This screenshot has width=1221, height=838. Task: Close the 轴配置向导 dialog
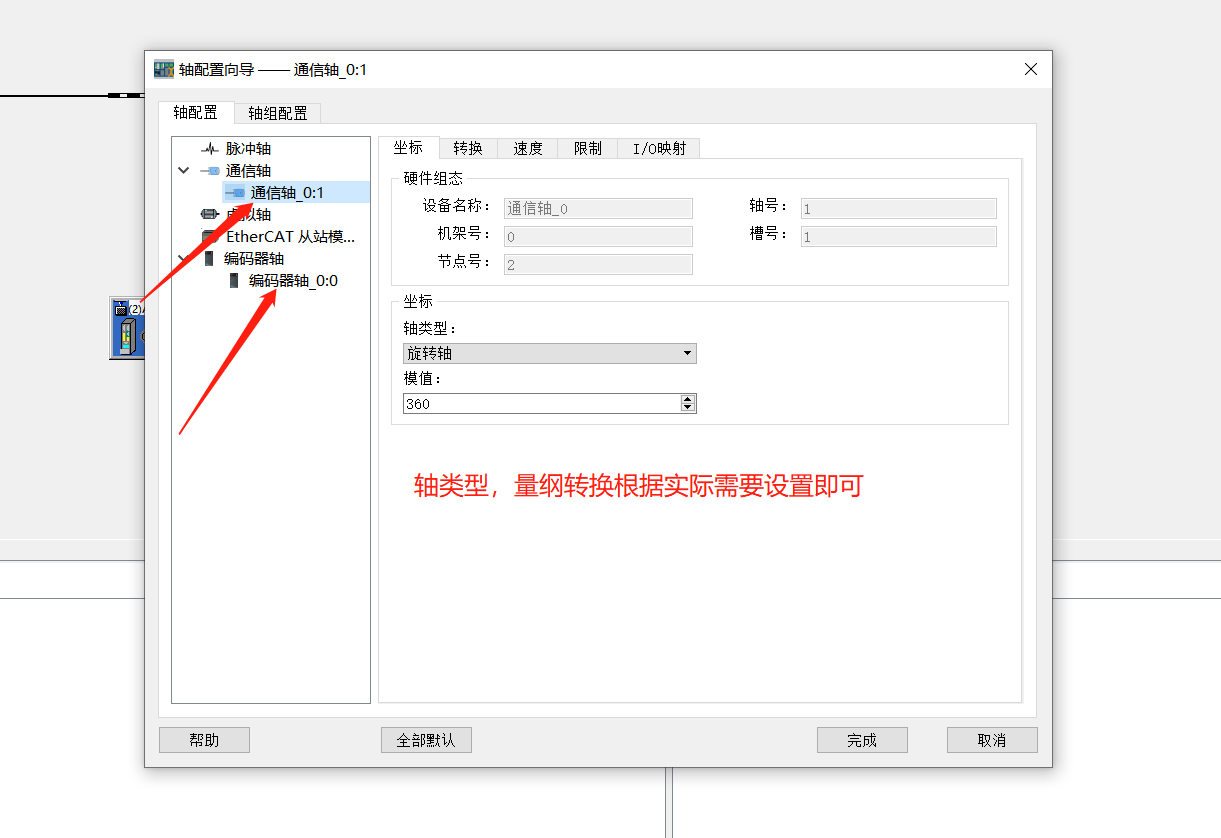click(x=1031, y=69)
